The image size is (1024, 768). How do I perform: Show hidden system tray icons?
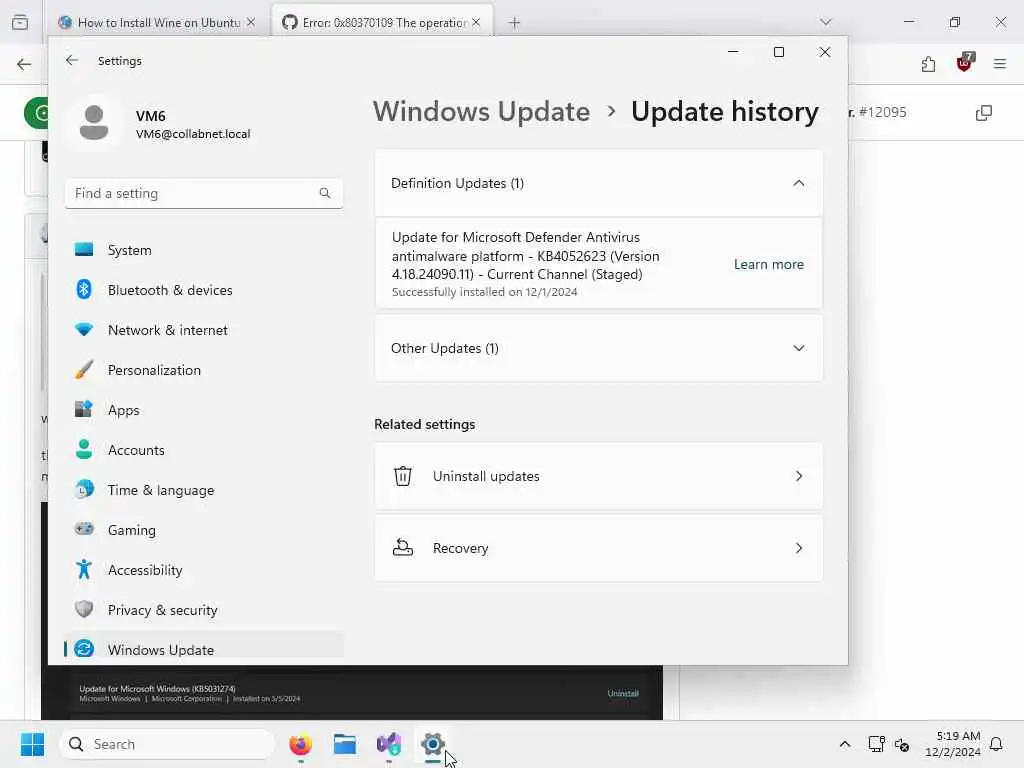pyautogui.click(x=844, y=744)
